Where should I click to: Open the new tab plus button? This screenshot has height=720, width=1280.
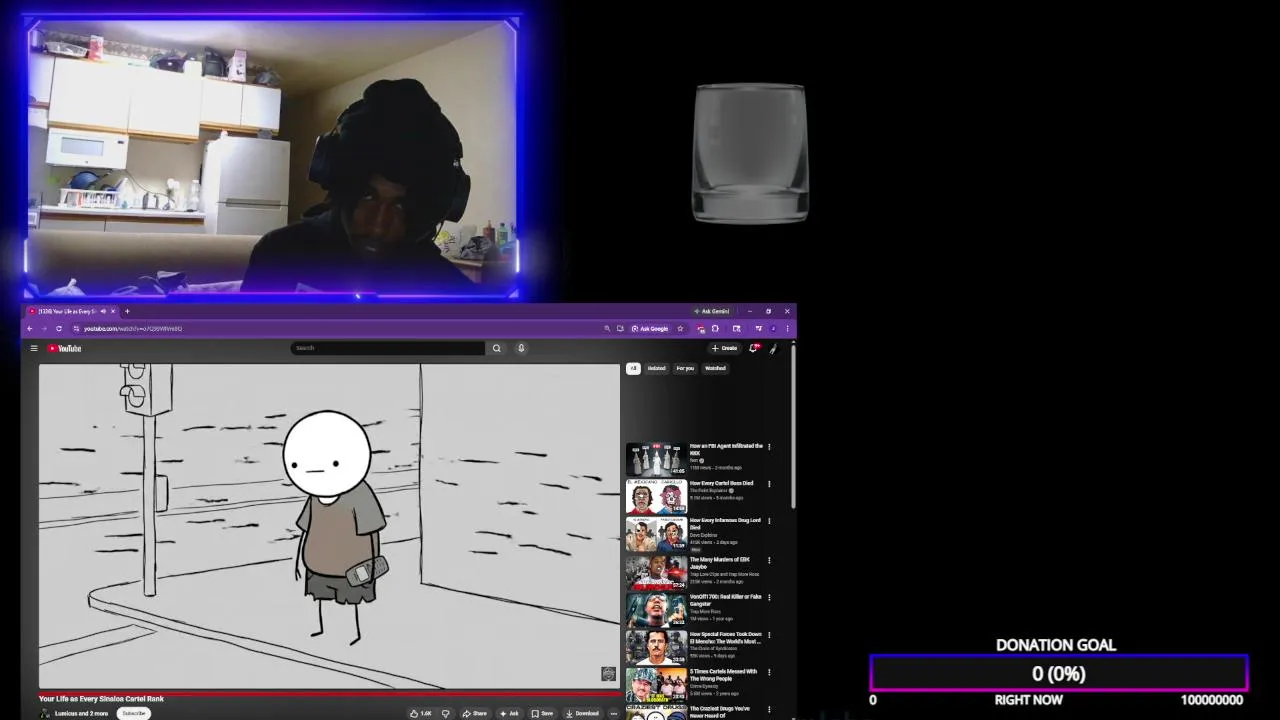tap(127, 311)
